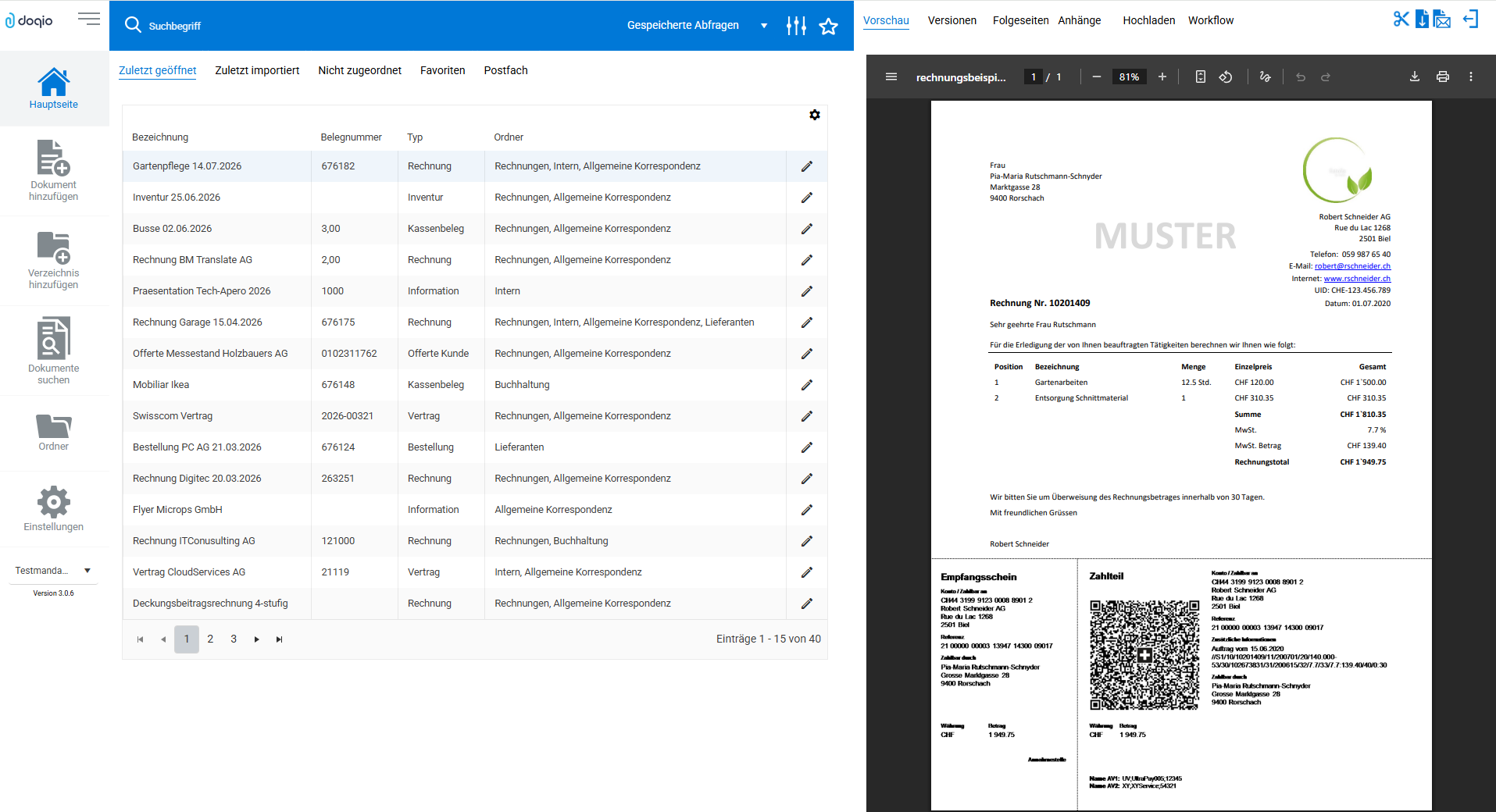This screenshot has height=812, width=1496.
Task: Open the Workflow tab
Action: click(x=1210, y=20)
